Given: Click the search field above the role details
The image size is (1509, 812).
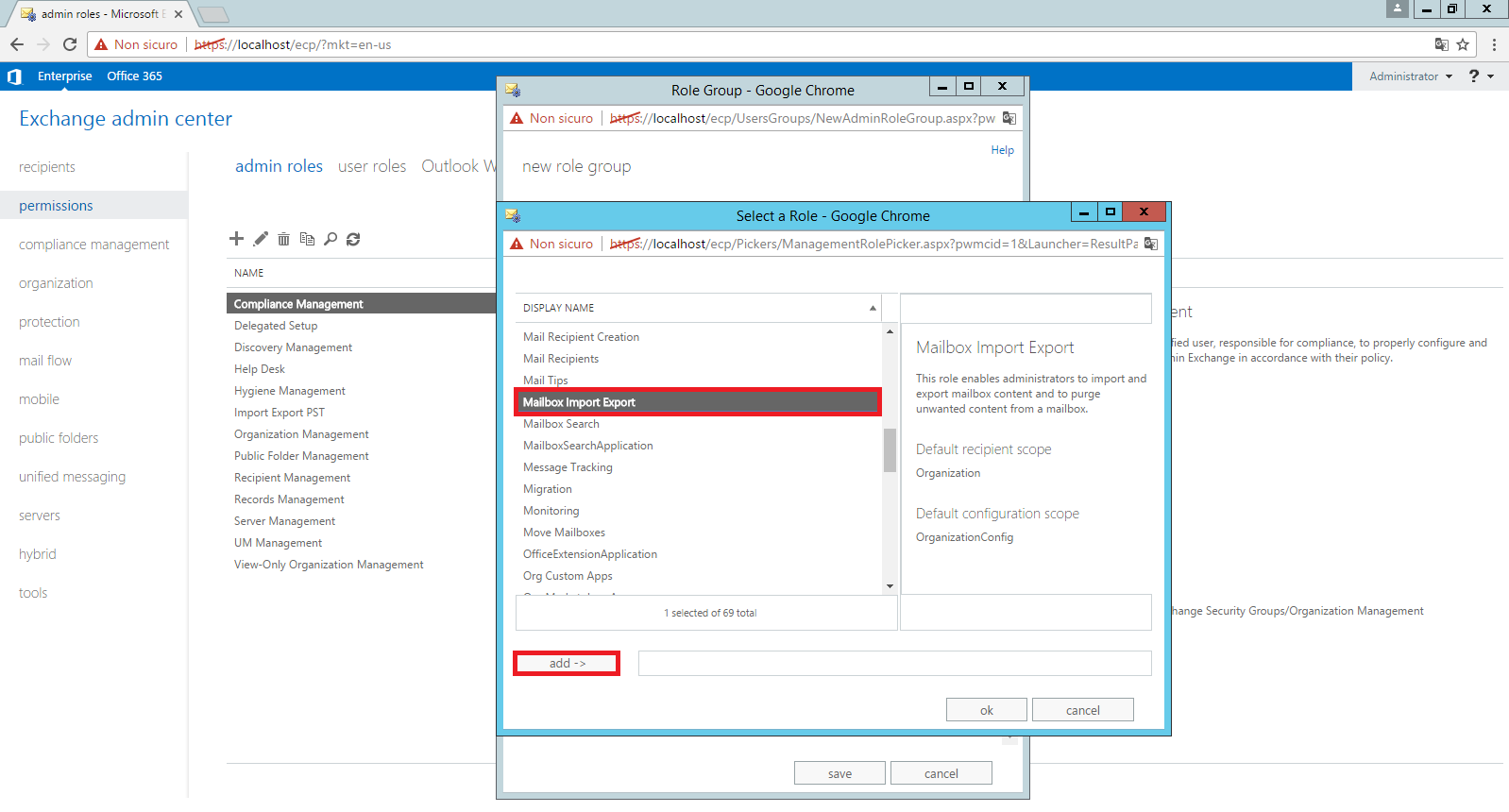Looking at the screenshot, I should 1026,308.
